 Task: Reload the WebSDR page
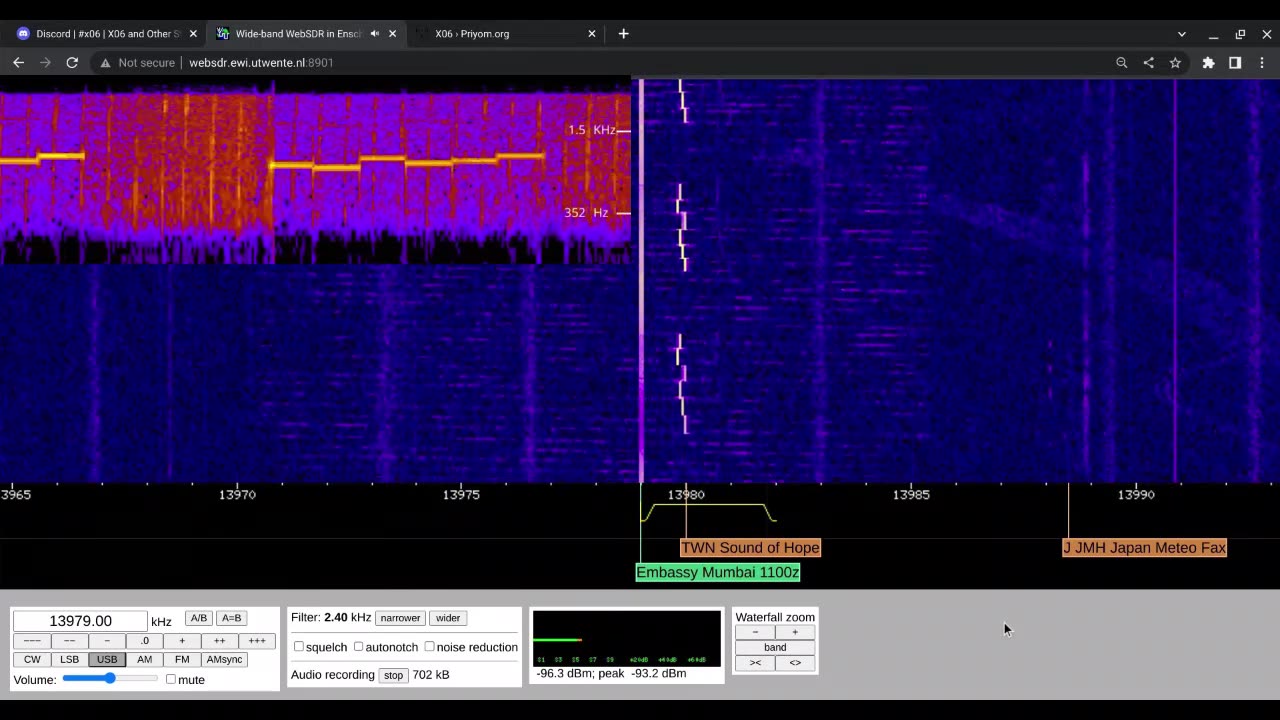tap(72, 62)
